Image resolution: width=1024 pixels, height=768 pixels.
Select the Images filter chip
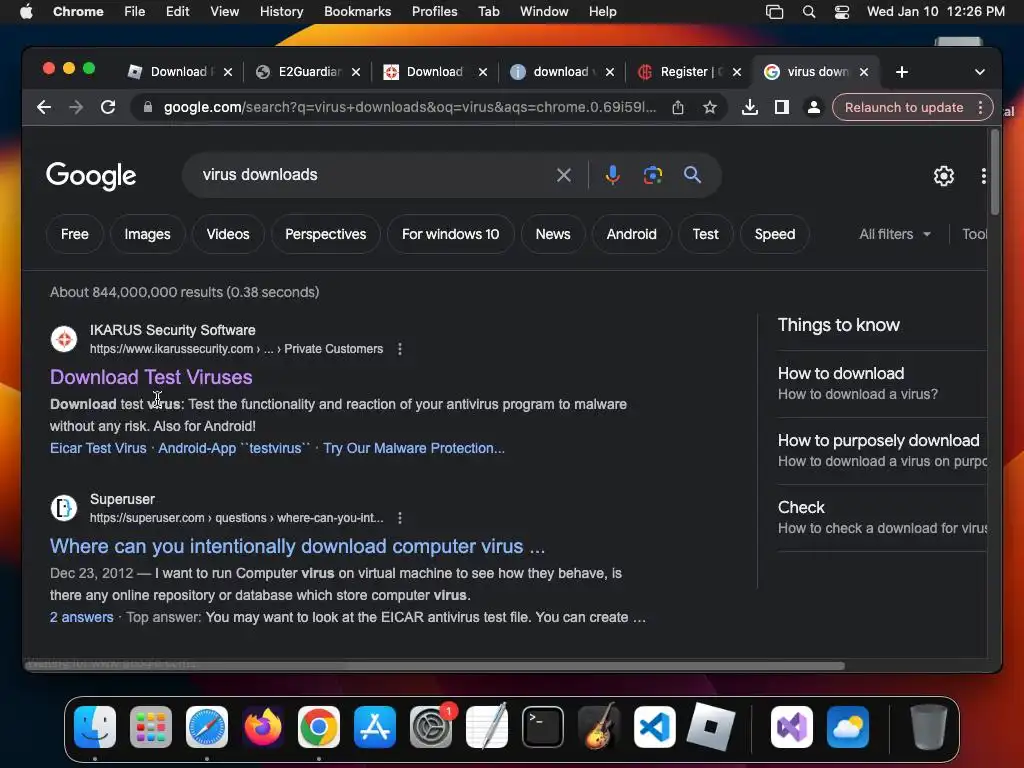[148, 234]
